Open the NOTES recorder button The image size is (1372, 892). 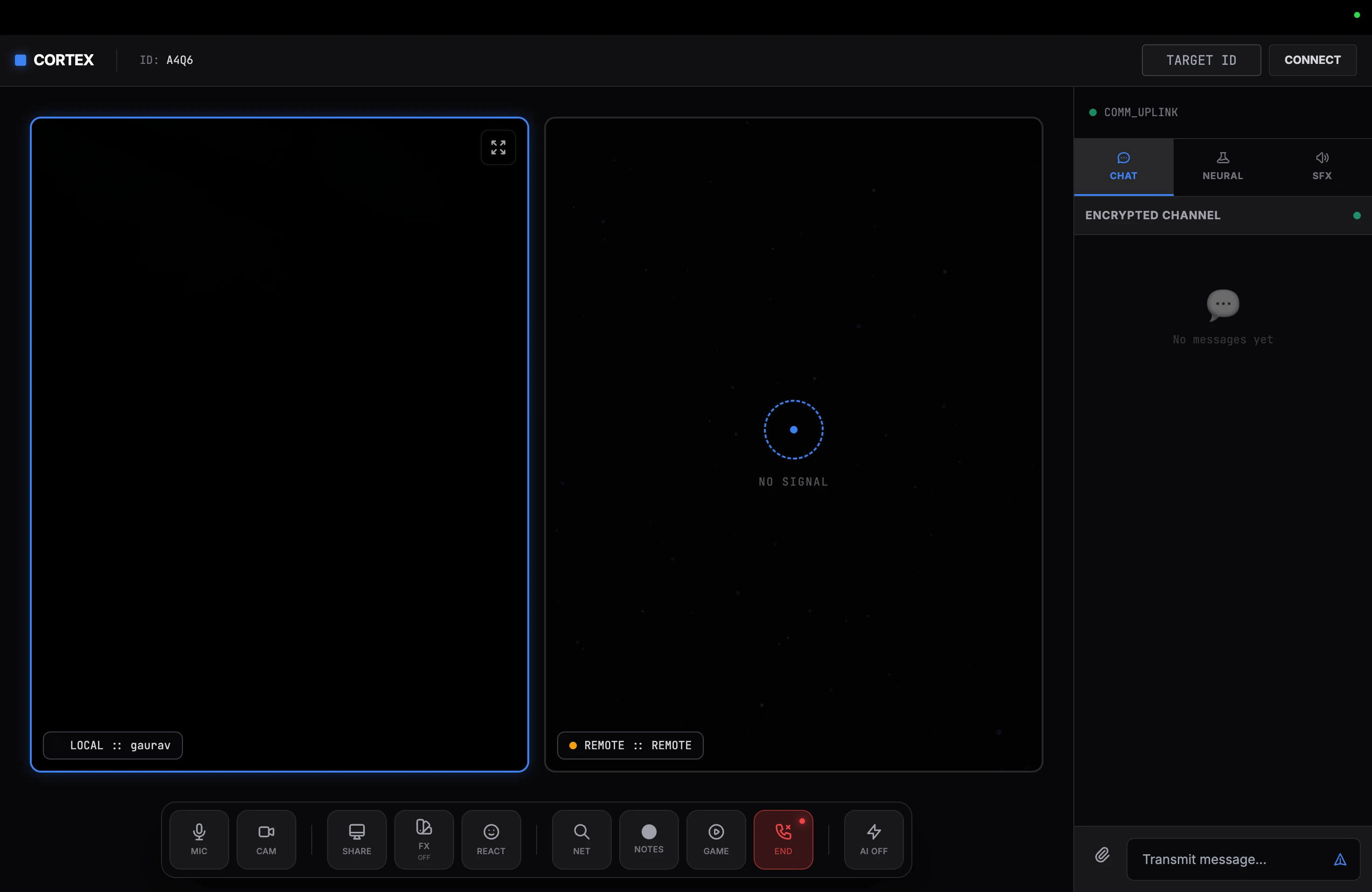649,839
